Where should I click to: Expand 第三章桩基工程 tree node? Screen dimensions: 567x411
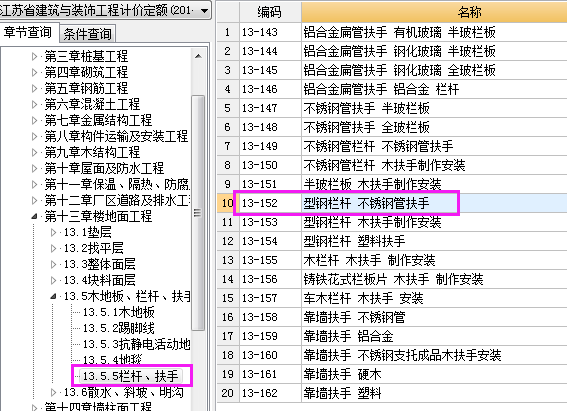click(34, 56)
